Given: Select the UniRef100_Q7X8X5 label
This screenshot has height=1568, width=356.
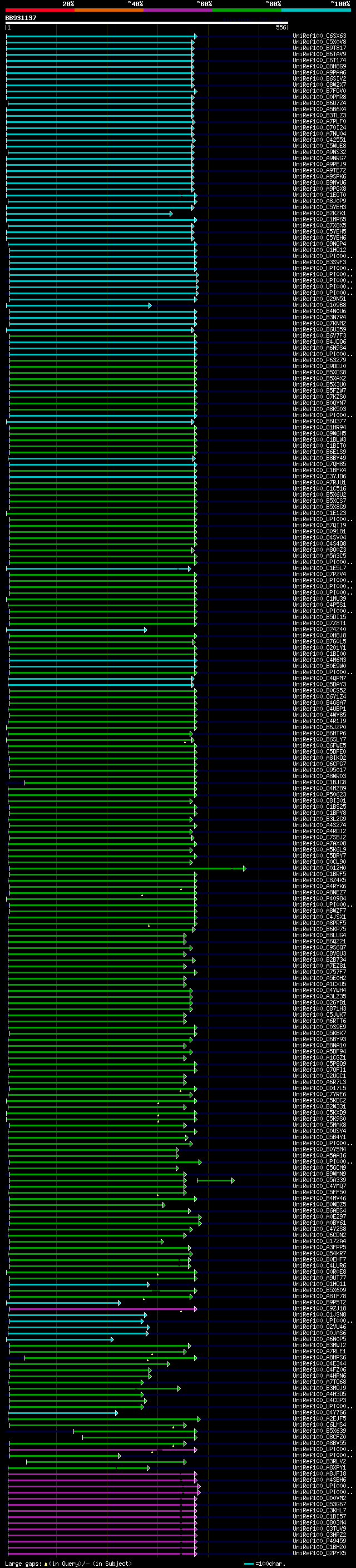Looking at the screenshot, I should (x=319, y=225).
